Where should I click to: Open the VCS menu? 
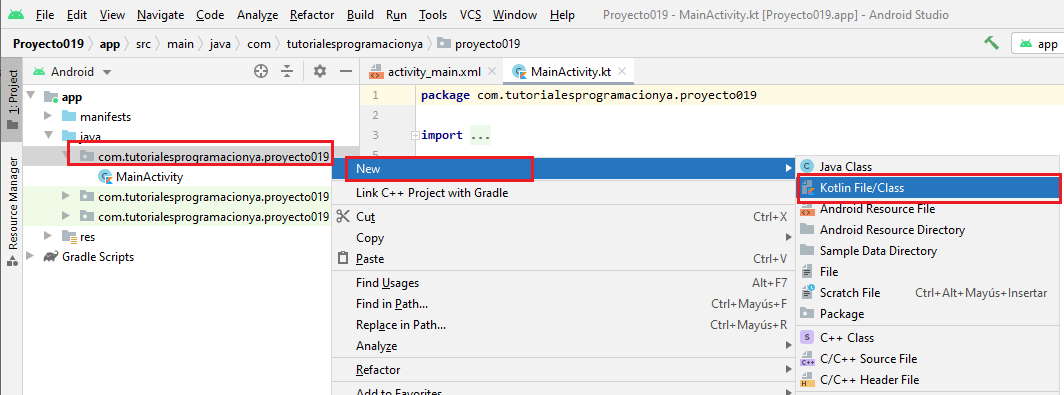click(470, 14)
